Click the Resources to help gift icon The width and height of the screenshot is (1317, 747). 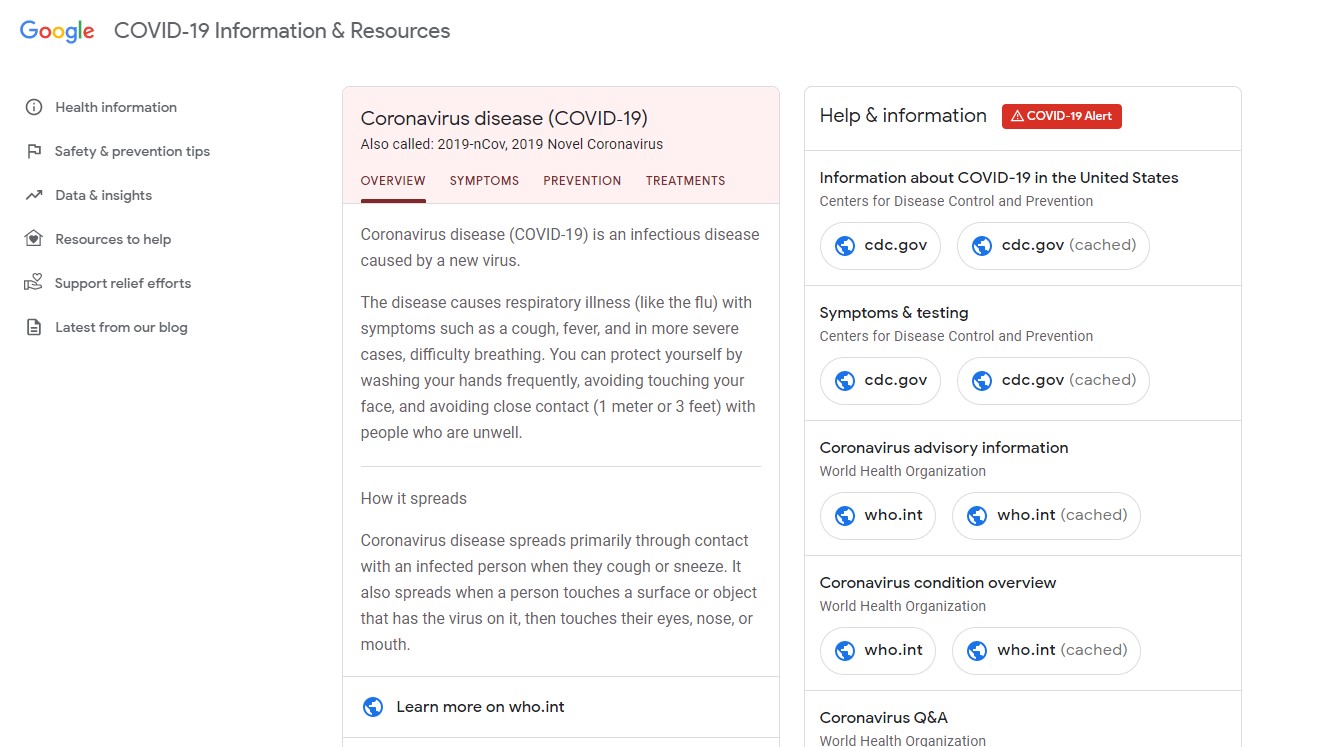[x=33, y=239]
